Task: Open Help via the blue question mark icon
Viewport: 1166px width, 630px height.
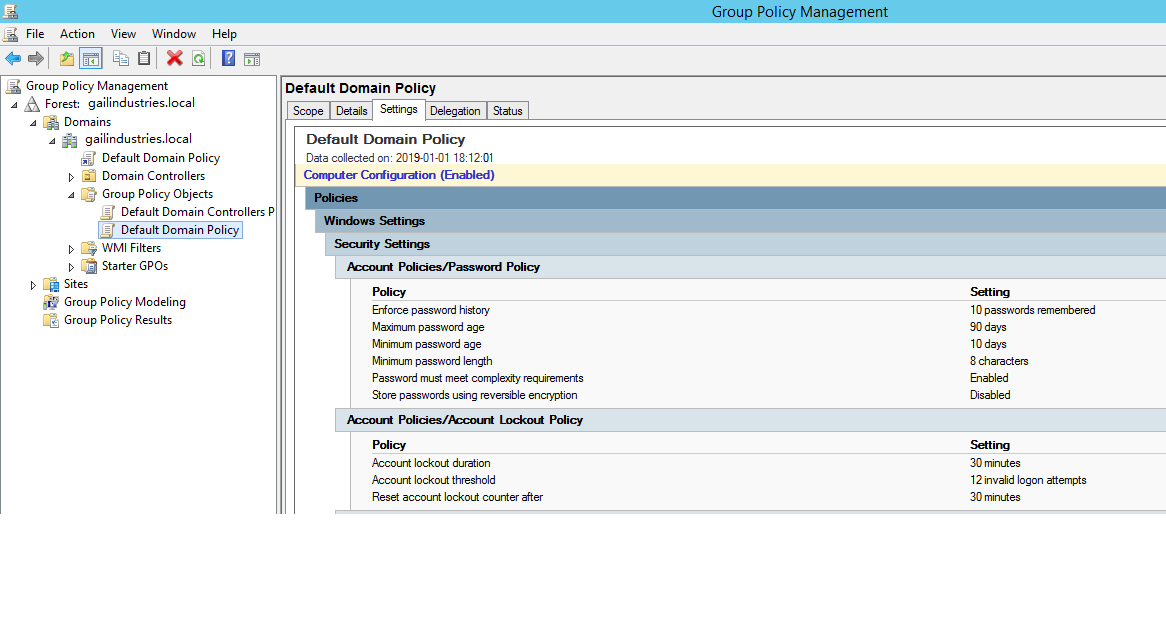Action: click(x=227, y=58)
